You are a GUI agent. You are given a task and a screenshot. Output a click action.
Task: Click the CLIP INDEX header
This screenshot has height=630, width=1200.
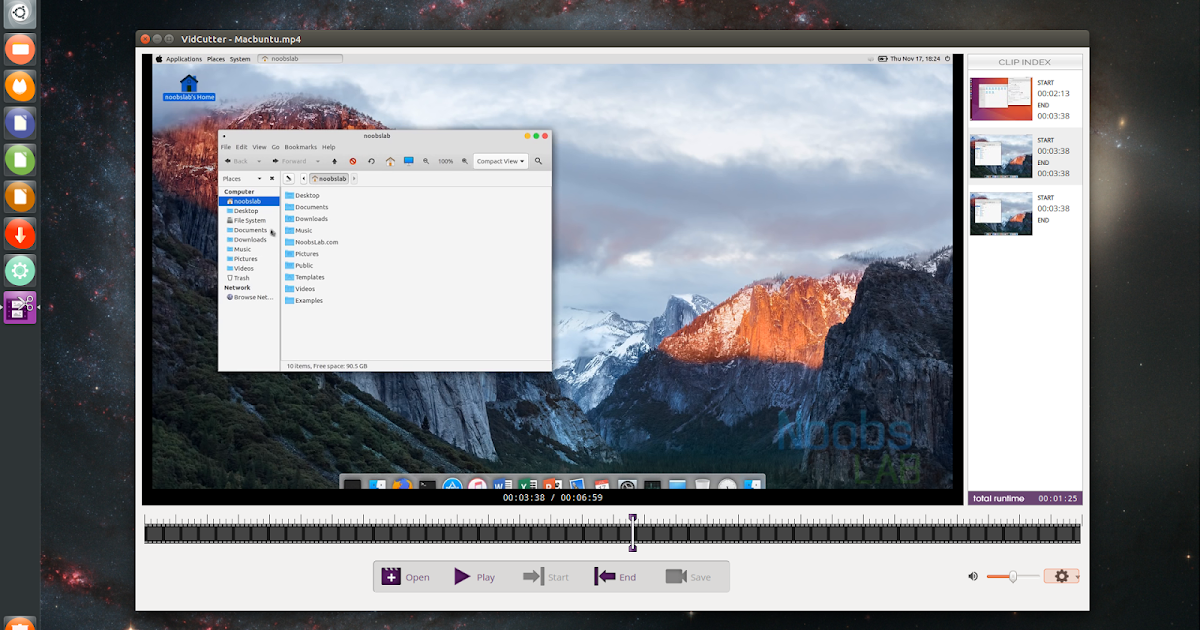1025,62
